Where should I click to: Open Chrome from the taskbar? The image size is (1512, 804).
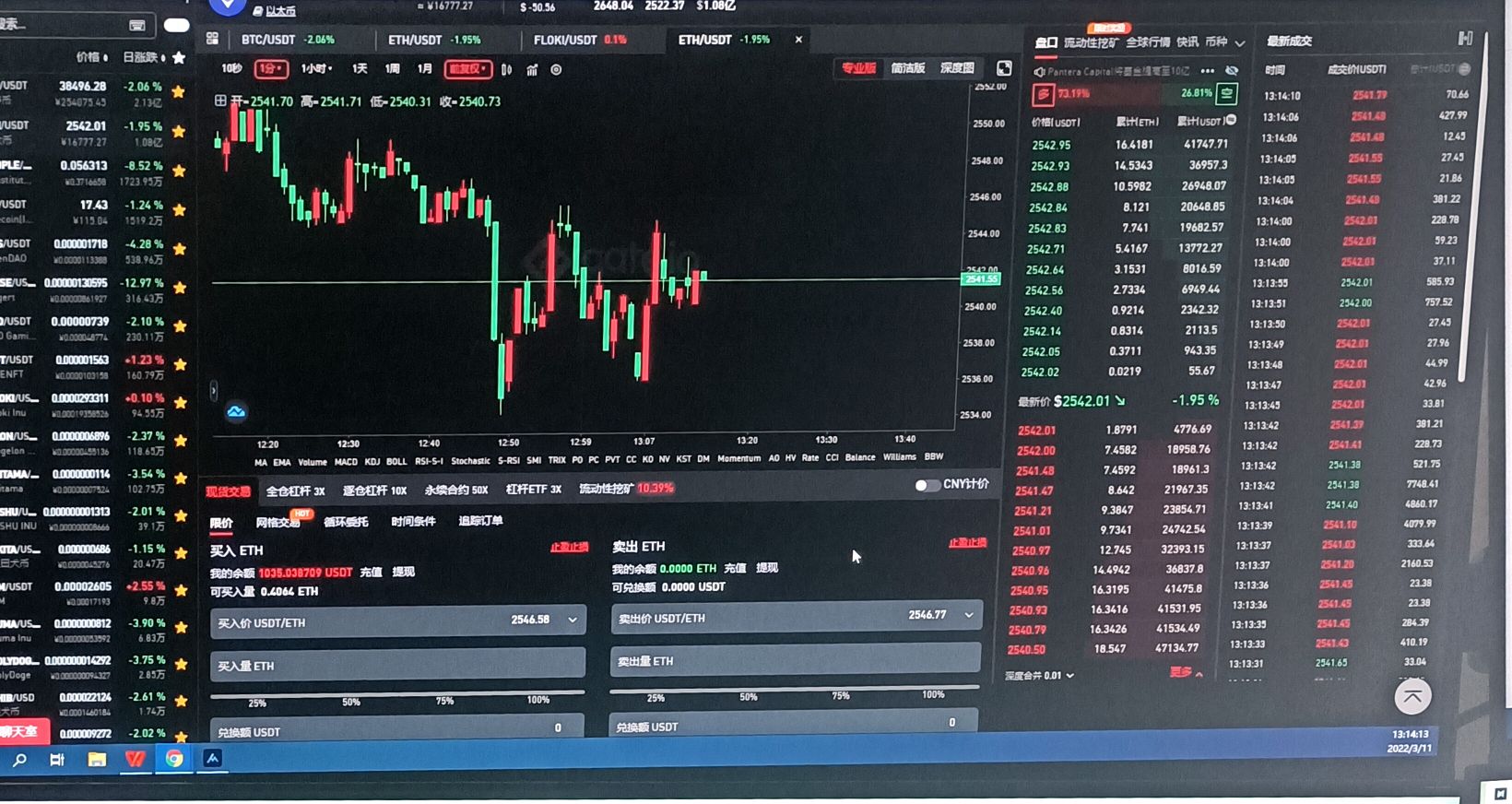pos(173,759)
